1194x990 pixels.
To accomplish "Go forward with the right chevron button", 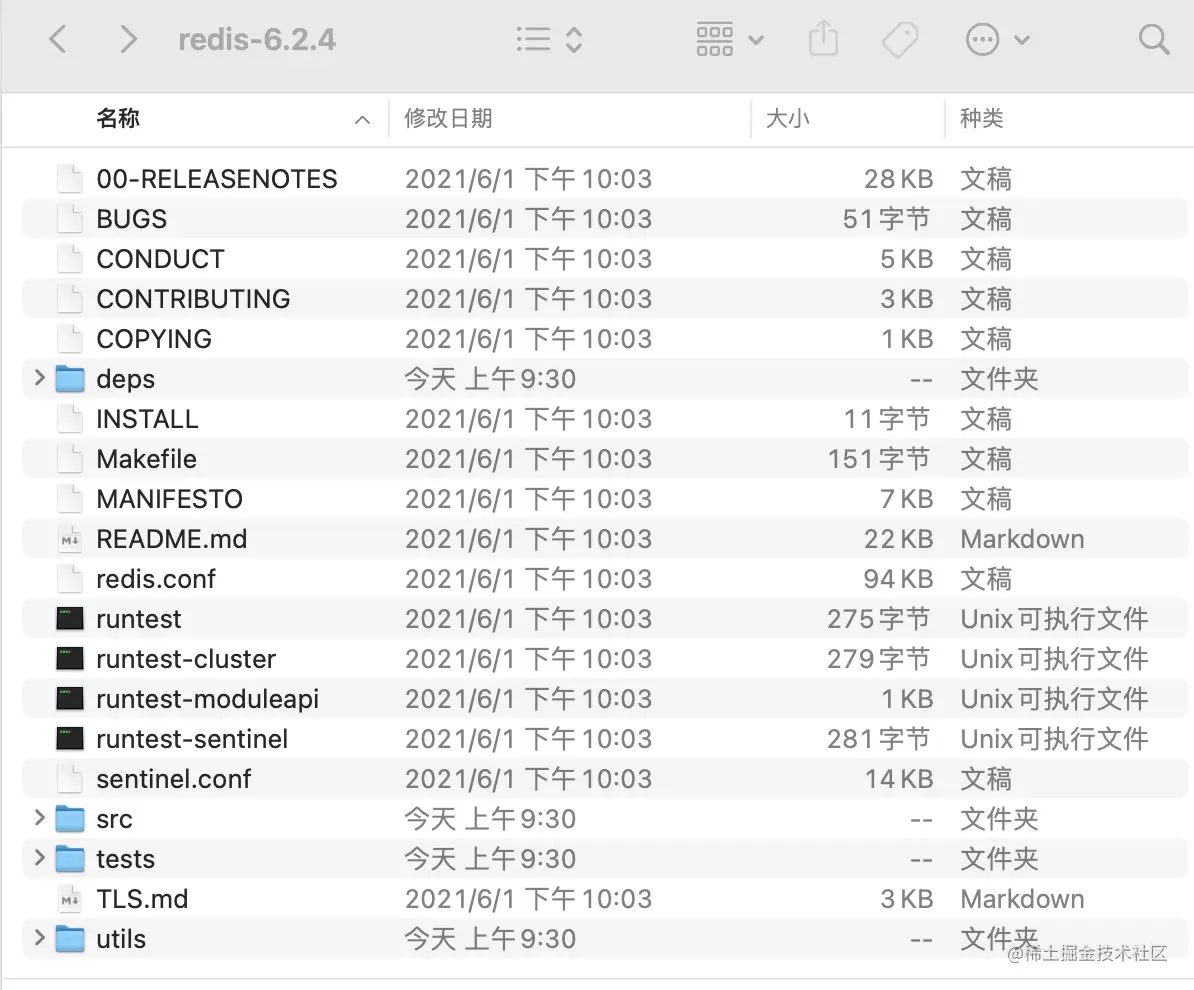I will pos(128,39).
